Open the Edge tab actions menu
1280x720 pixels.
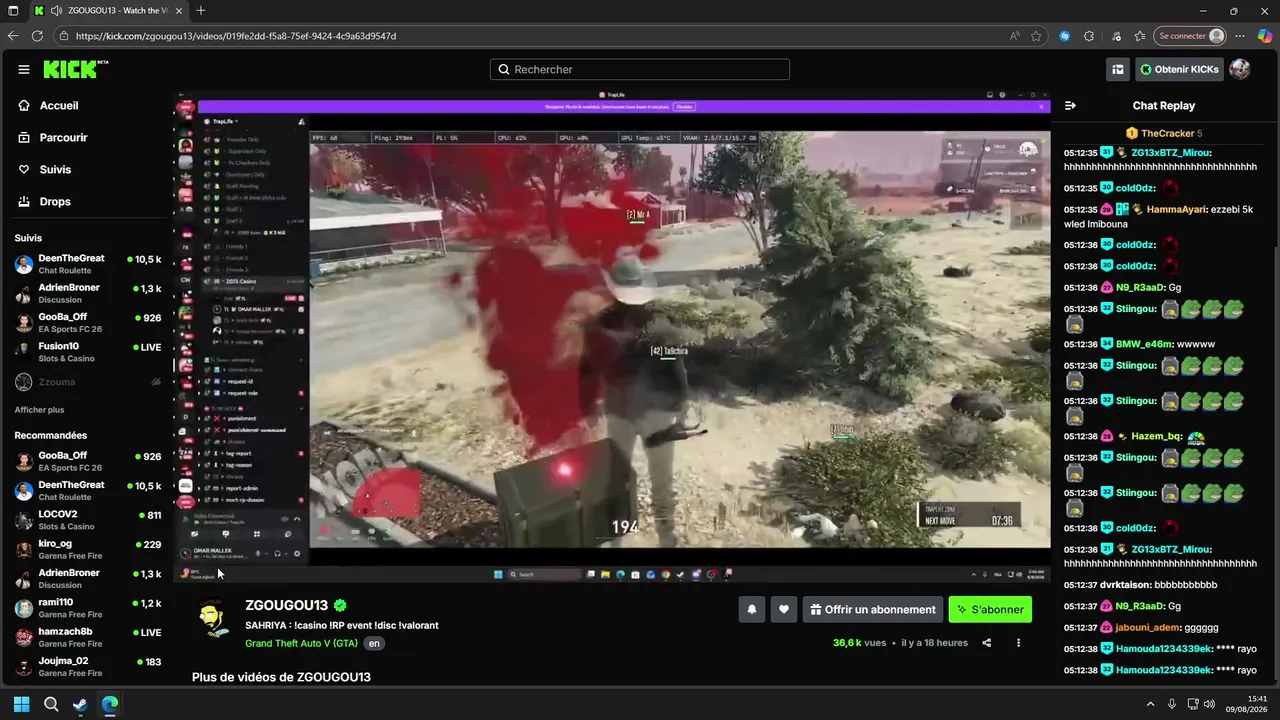tap(13, 11)
